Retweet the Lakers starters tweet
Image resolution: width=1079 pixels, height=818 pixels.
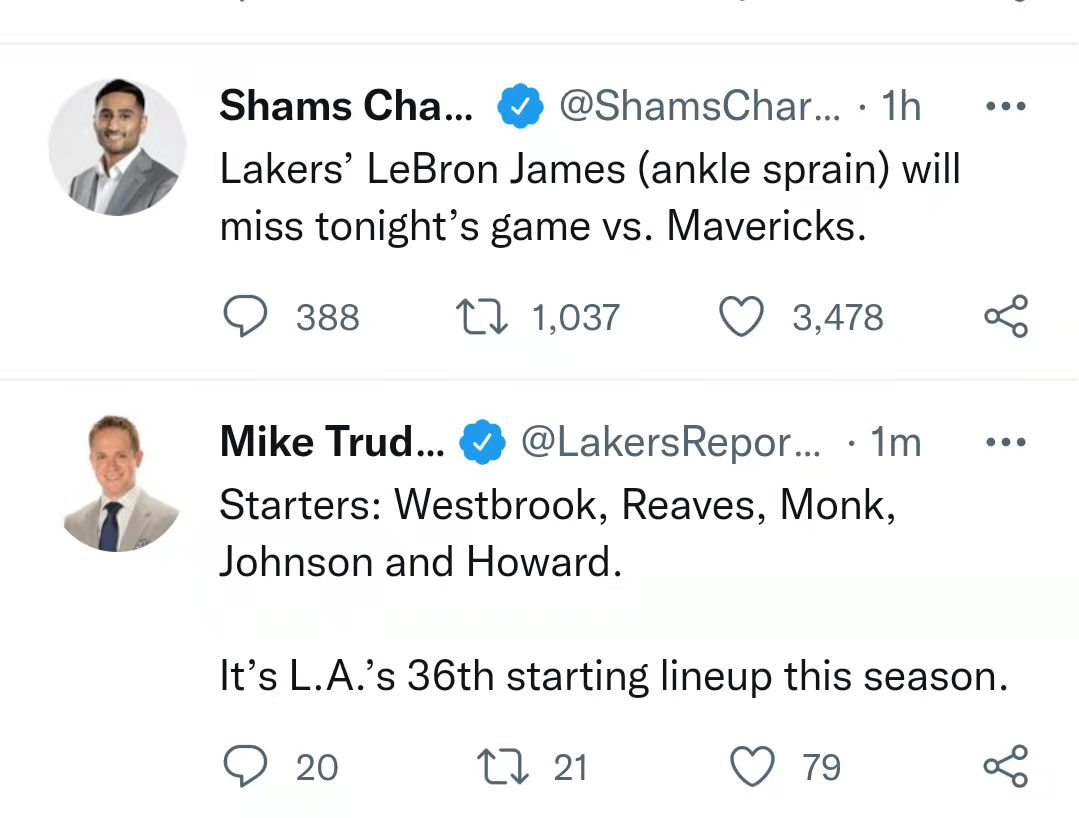click(x=503, y=767)
